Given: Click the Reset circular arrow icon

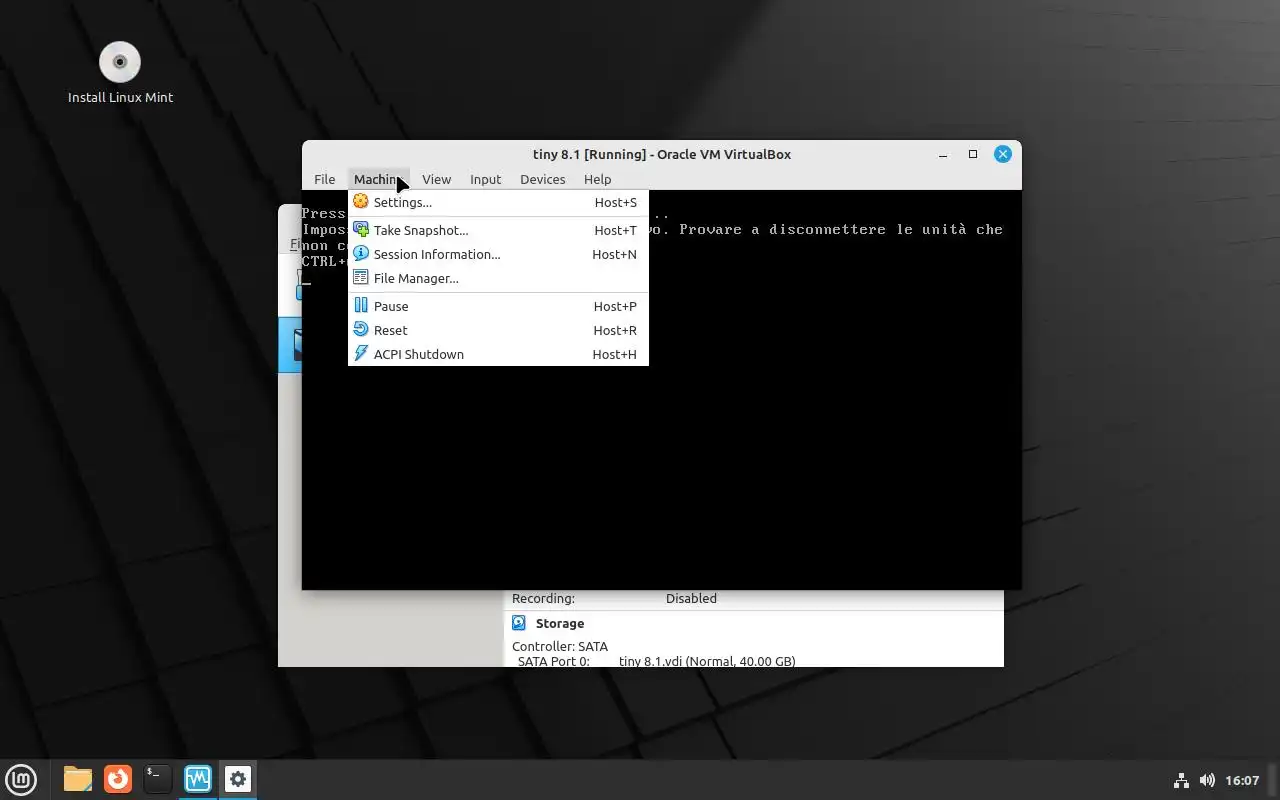Looking at the screenshot, I should tap(361, 330).
